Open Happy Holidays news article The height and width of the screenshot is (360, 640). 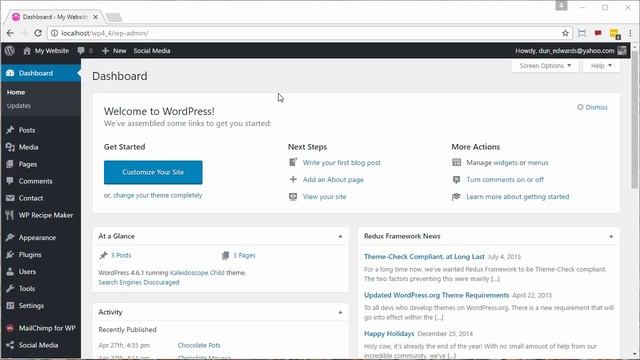(x=389, y=334)
